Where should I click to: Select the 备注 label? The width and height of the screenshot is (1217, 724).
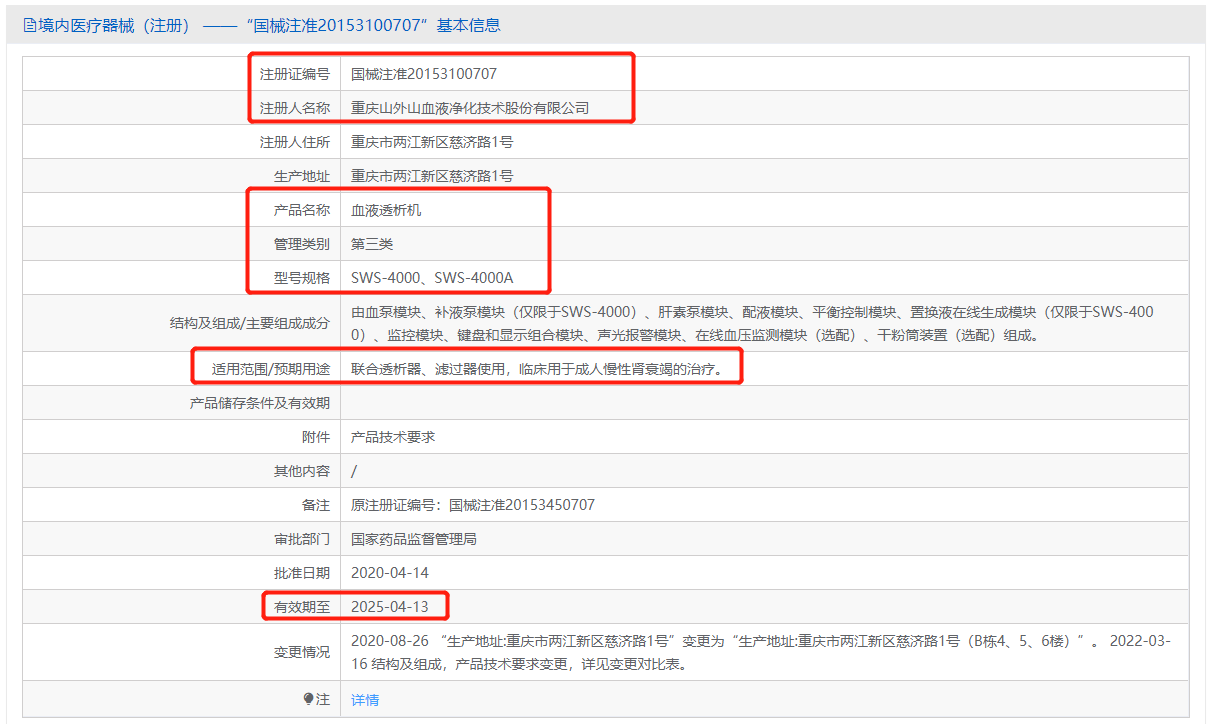tap(316, 505)
